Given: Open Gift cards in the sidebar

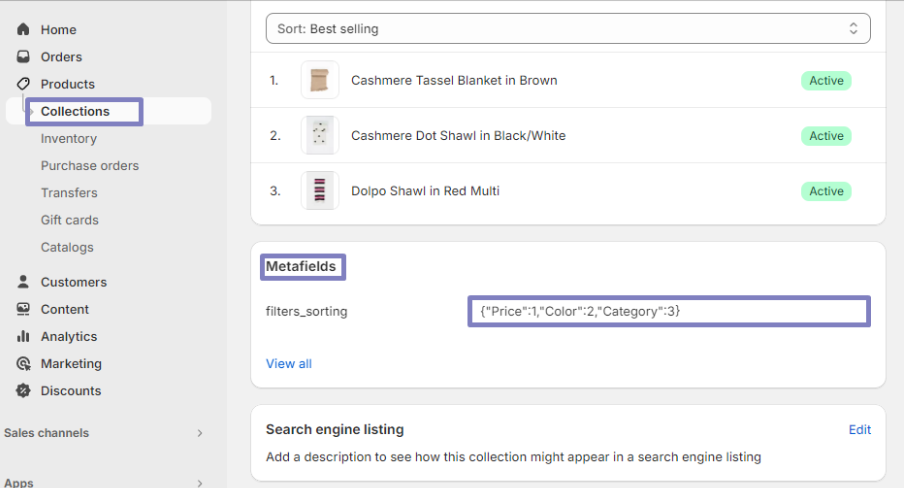Looking at the screenshot, I should pos(70,220).
